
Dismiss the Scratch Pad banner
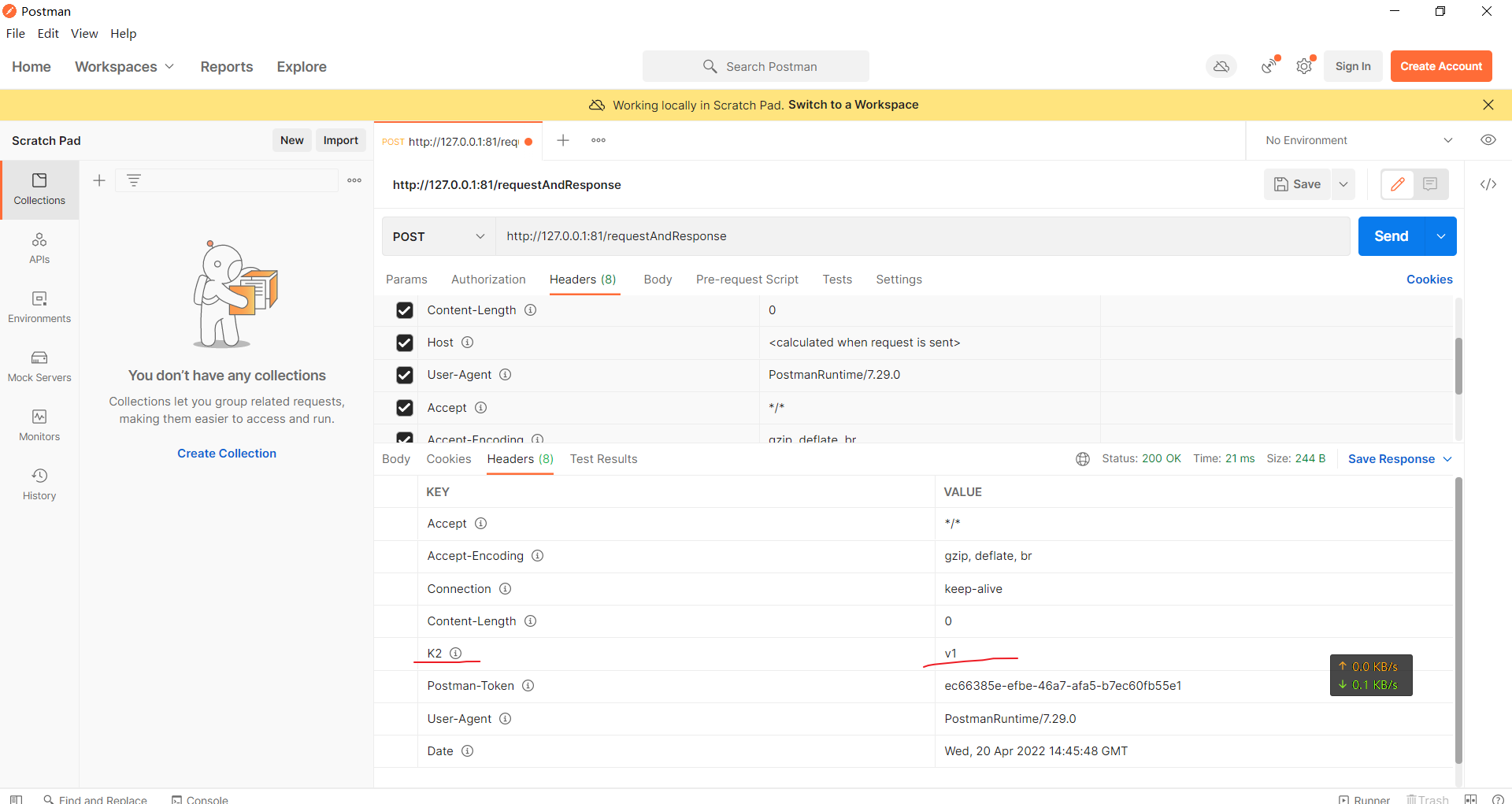click(x=1488, y=105)
